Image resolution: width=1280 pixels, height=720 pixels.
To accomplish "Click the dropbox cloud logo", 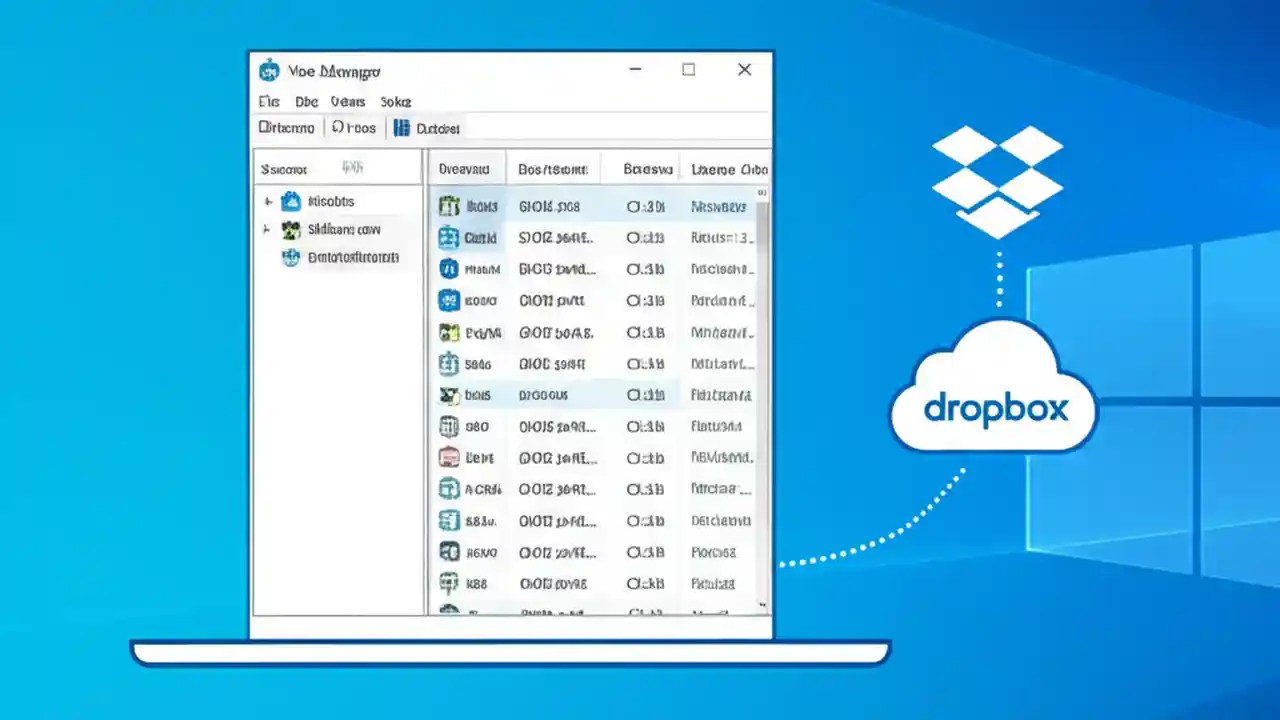I will point(993,390).
